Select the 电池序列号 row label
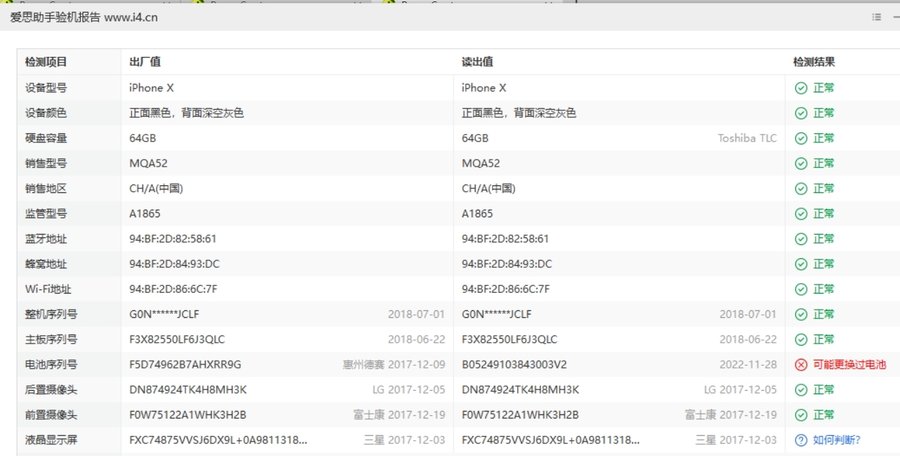 pyautogui.click(x=52, y=364)
